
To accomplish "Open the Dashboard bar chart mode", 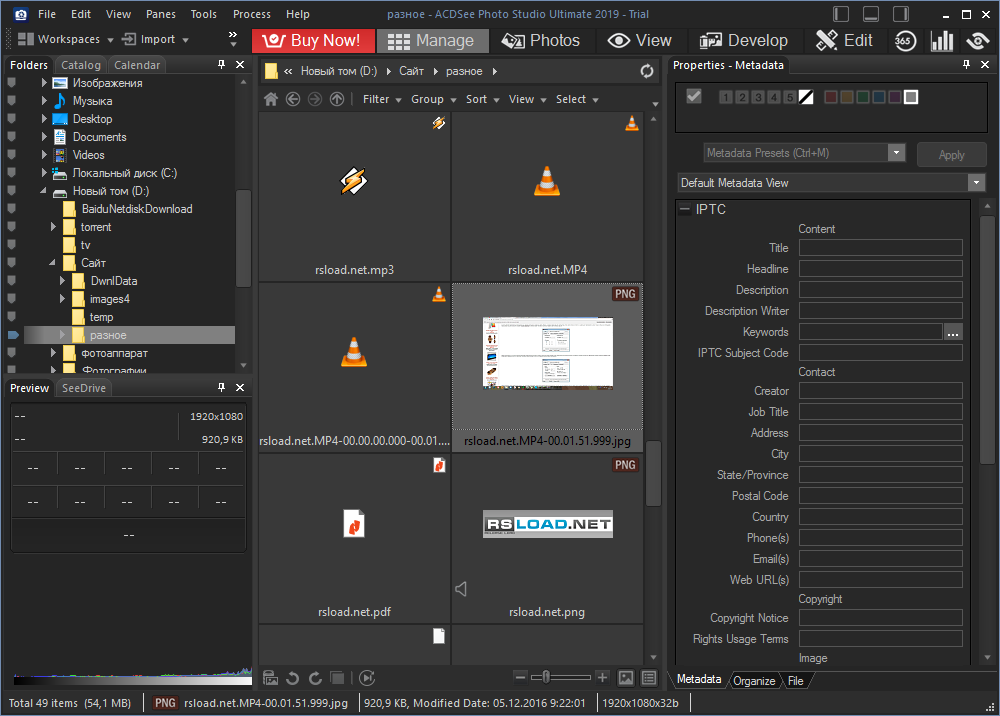I will [x=942, y=41].
